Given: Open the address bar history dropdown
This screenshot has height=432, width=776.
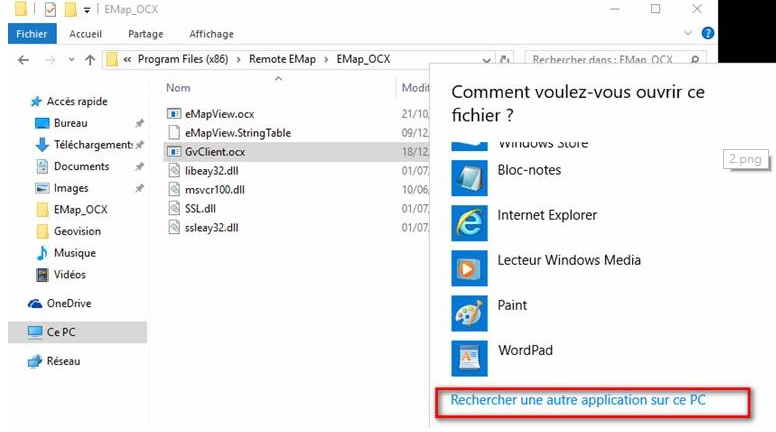Looking at the screenshot, I should pos(486,60).
